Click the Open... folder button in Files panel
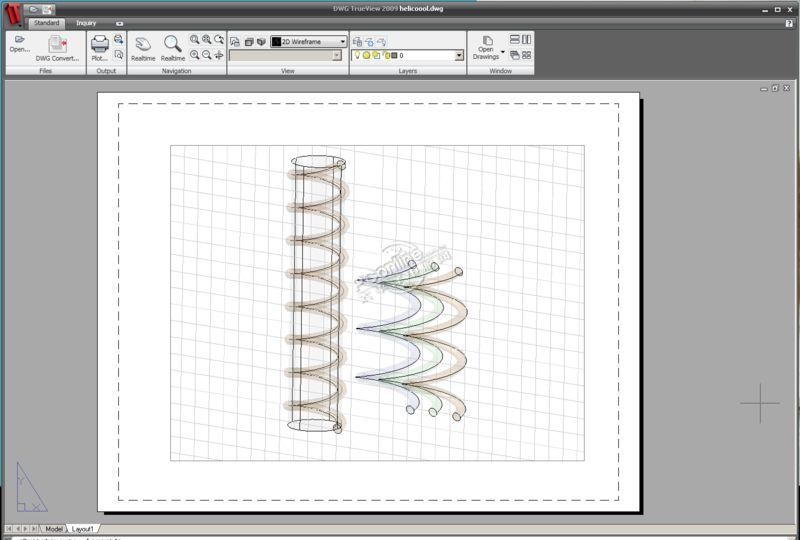This screenshot has width=800, height=540. (20, 44)
